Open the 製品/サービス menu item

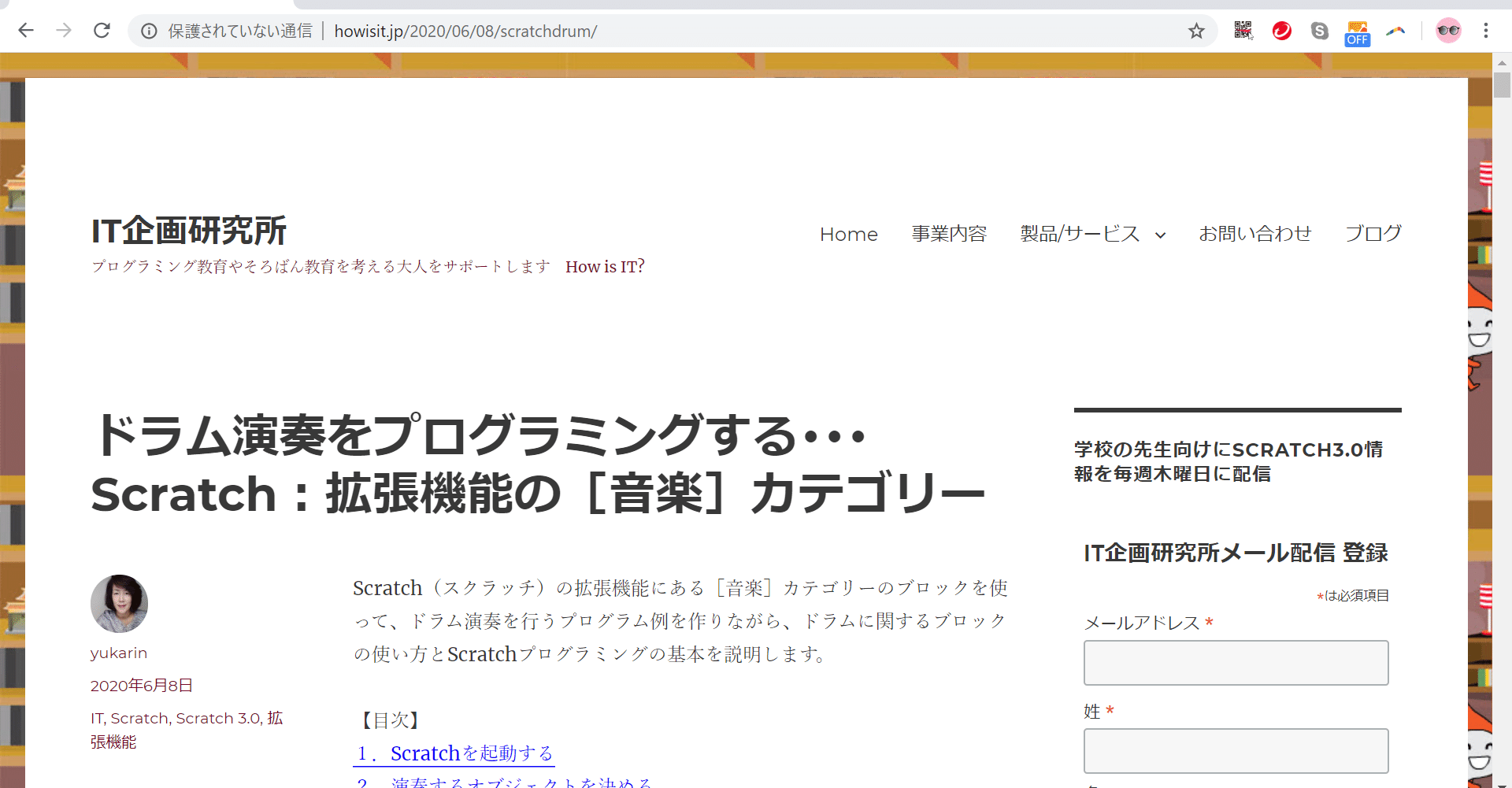pyautogui.click(x=1080, y=234)
